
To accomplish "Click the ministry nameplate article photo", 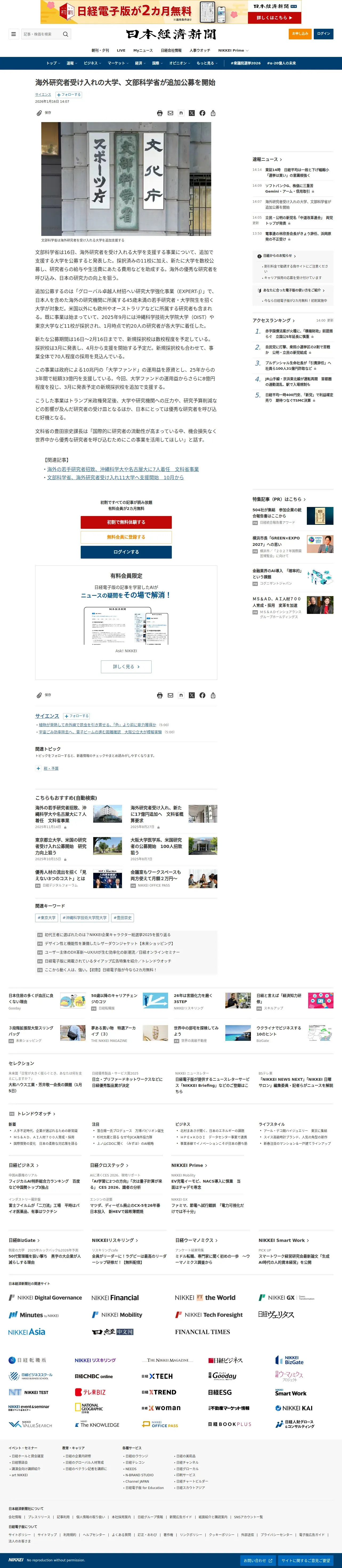I will click(x=126, y=179).
